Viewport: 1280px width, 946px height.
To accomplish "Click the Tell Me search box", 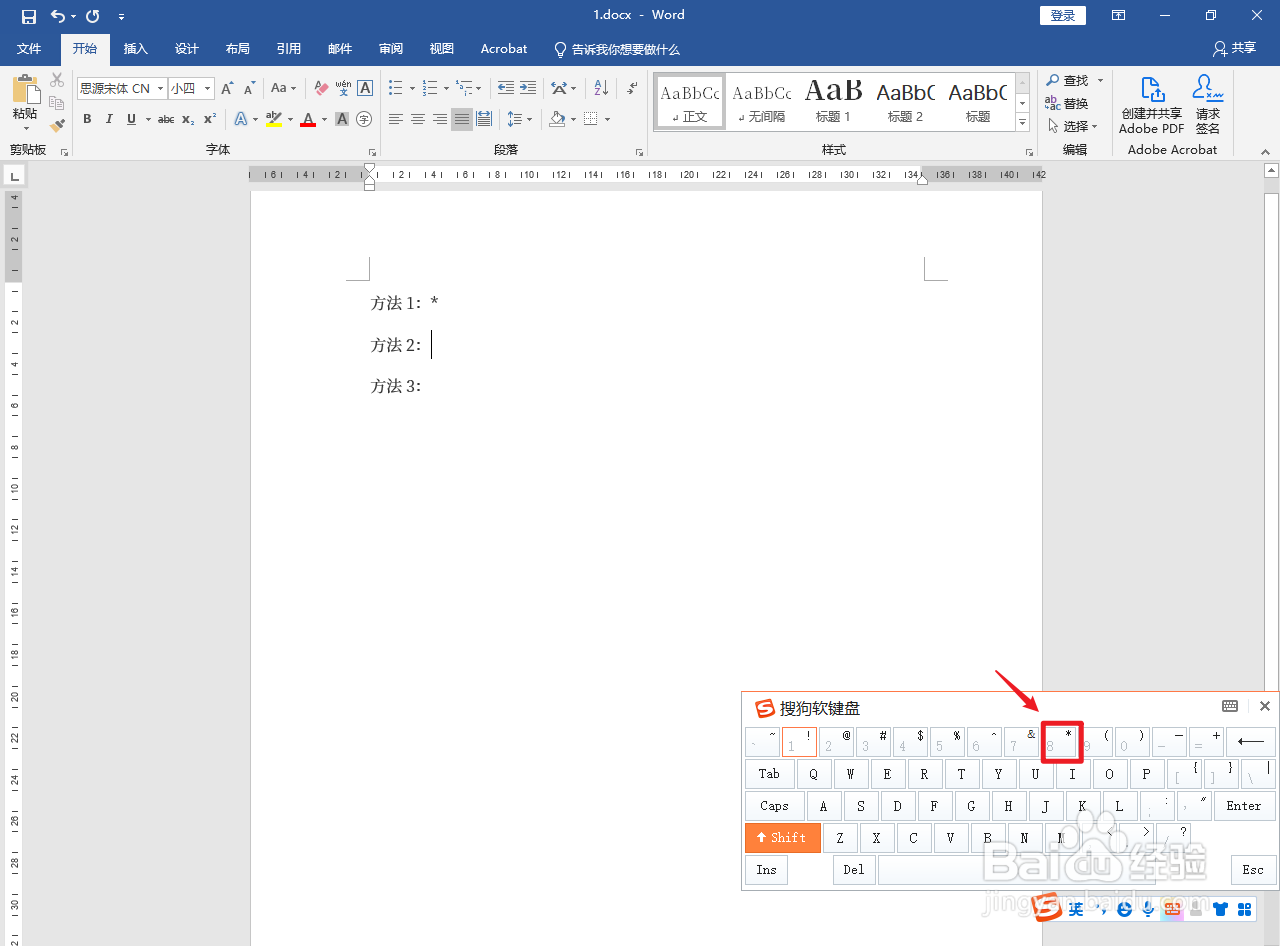I will 618,48.
